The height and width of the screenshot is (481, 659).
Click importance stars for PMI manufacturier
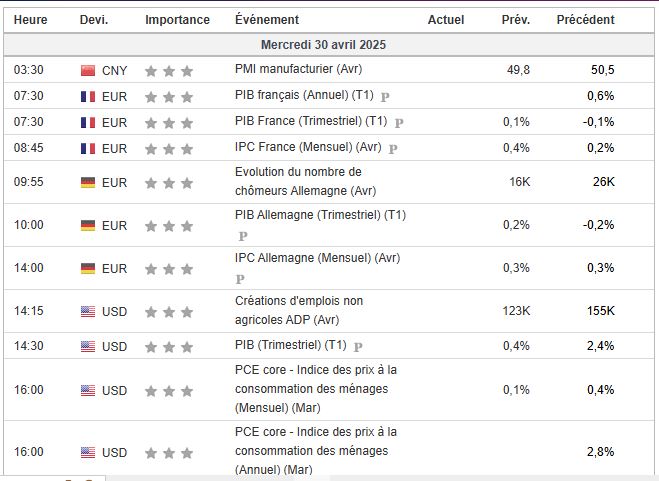[x=168, y=71]
